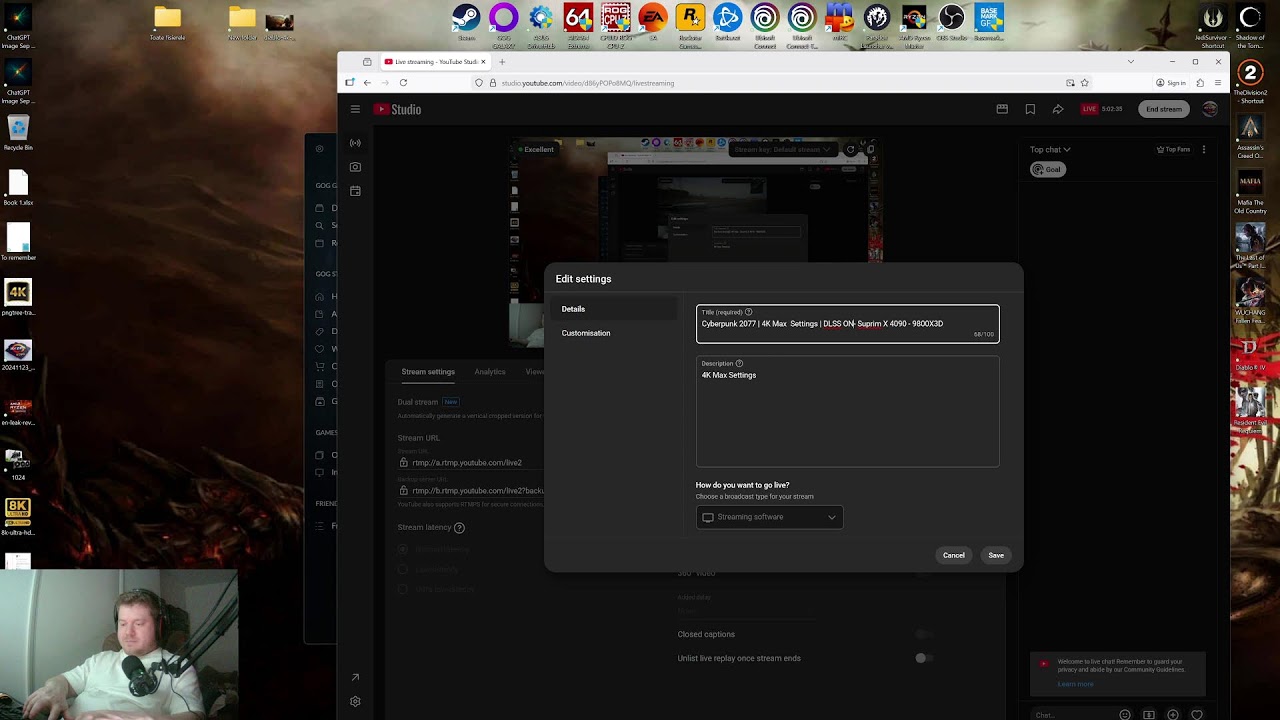Click into the Description text area
The width and height of the screenshot is (1280, 720).
(848, 412)
